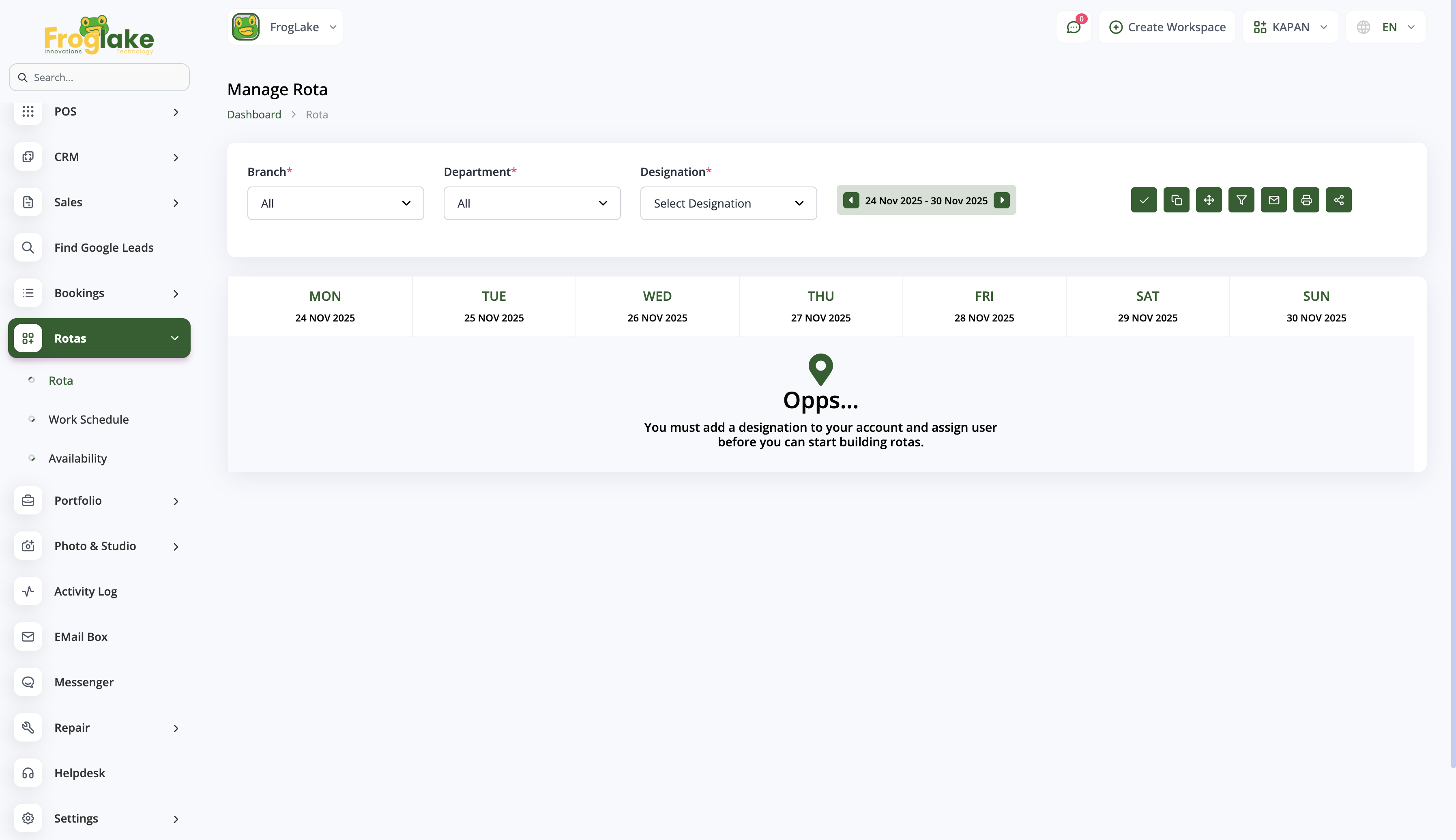The width and height of the screenshot is (1456, 840).
Task: Open the Select Designation dropdown
Action: pyautogui.click(x=728, y=203)
